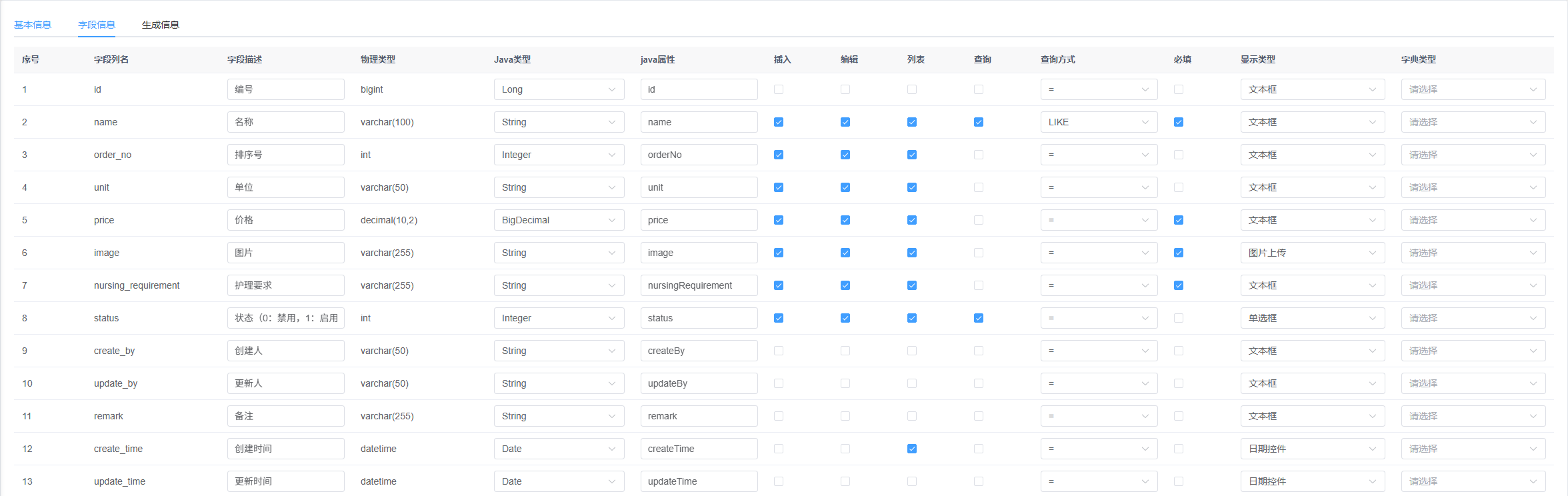This screenshot has width=1568, height=496.
Task: Open the 日期控件 dropdown in the create_time row
Action: click(x=1313, y=449)
